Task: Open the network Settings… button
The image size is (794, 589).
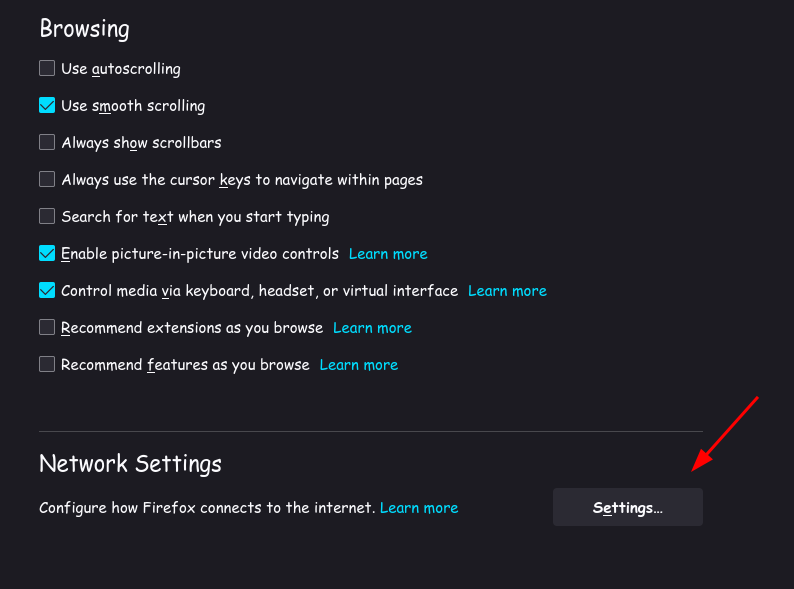Action: coord(627,507)
